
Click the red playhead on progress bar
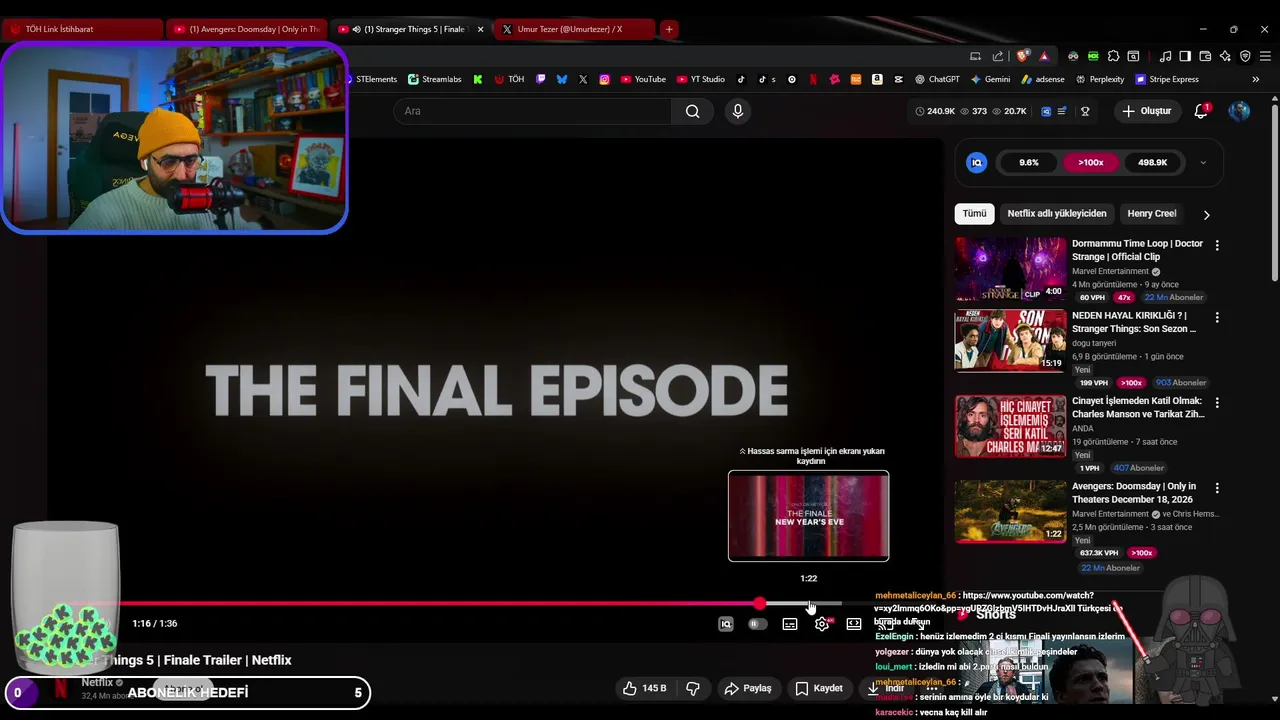(760, 604)
